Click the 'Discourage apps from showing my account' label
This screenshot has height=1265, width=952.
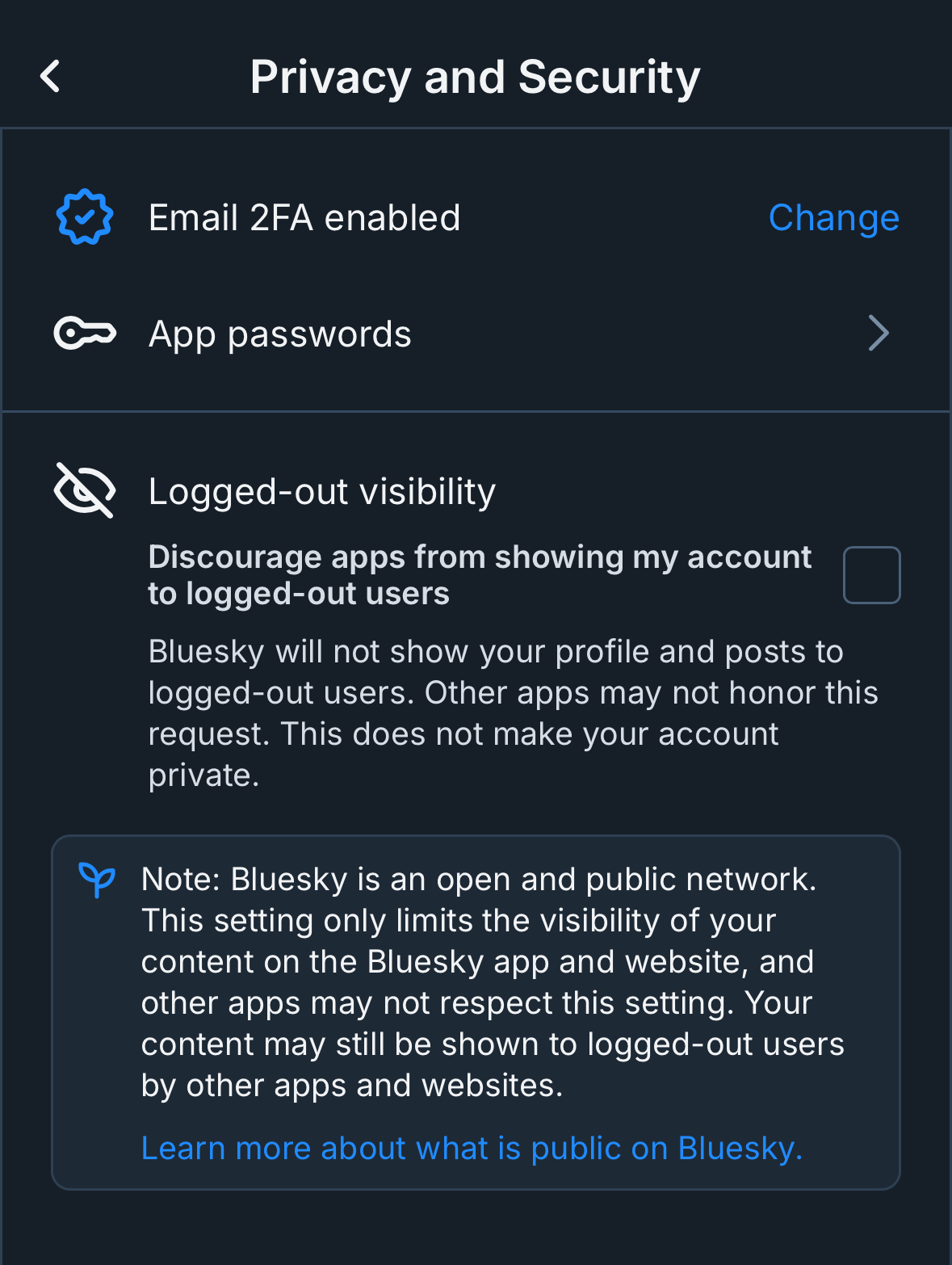(x=480, y=557)
